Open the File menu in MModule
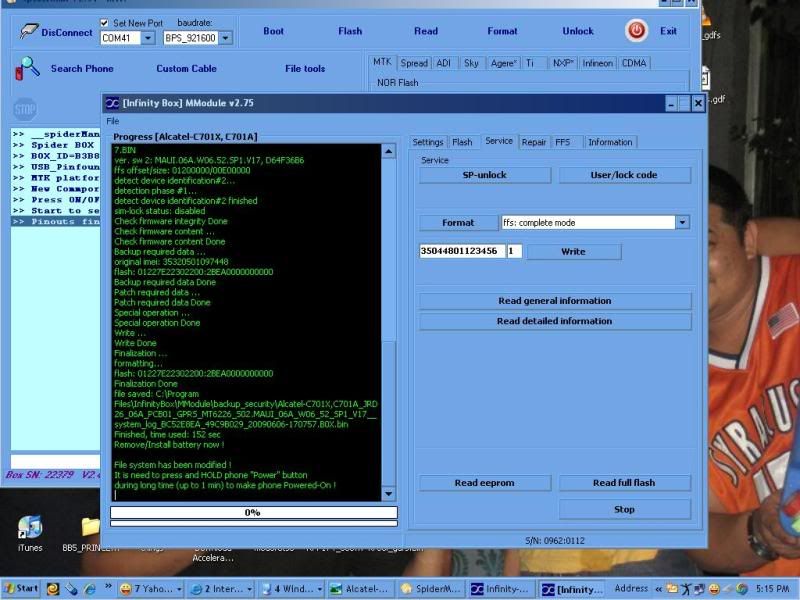This screenshot has width=800, height=600. point(113,121)
